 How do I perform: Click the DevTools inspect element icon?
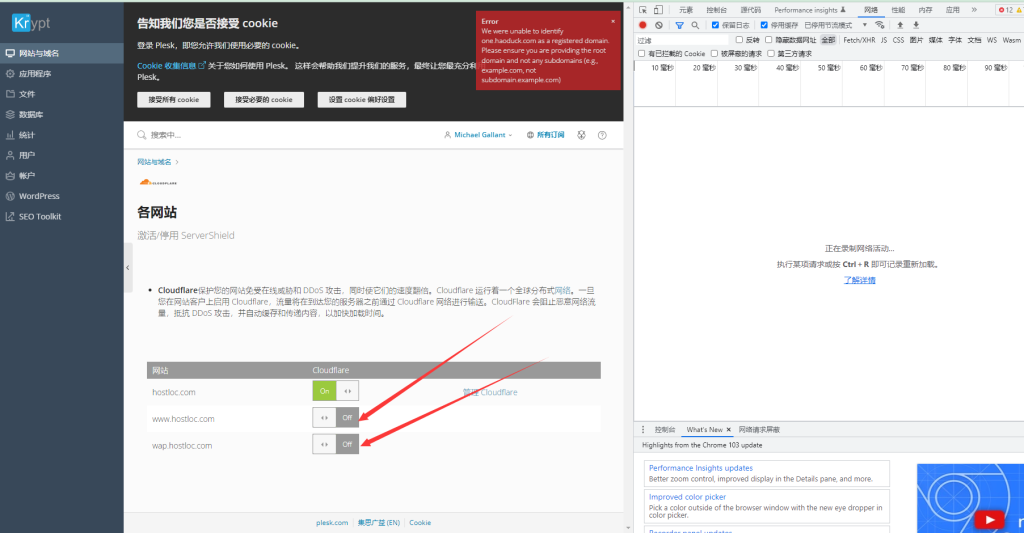tap(642, 10)
